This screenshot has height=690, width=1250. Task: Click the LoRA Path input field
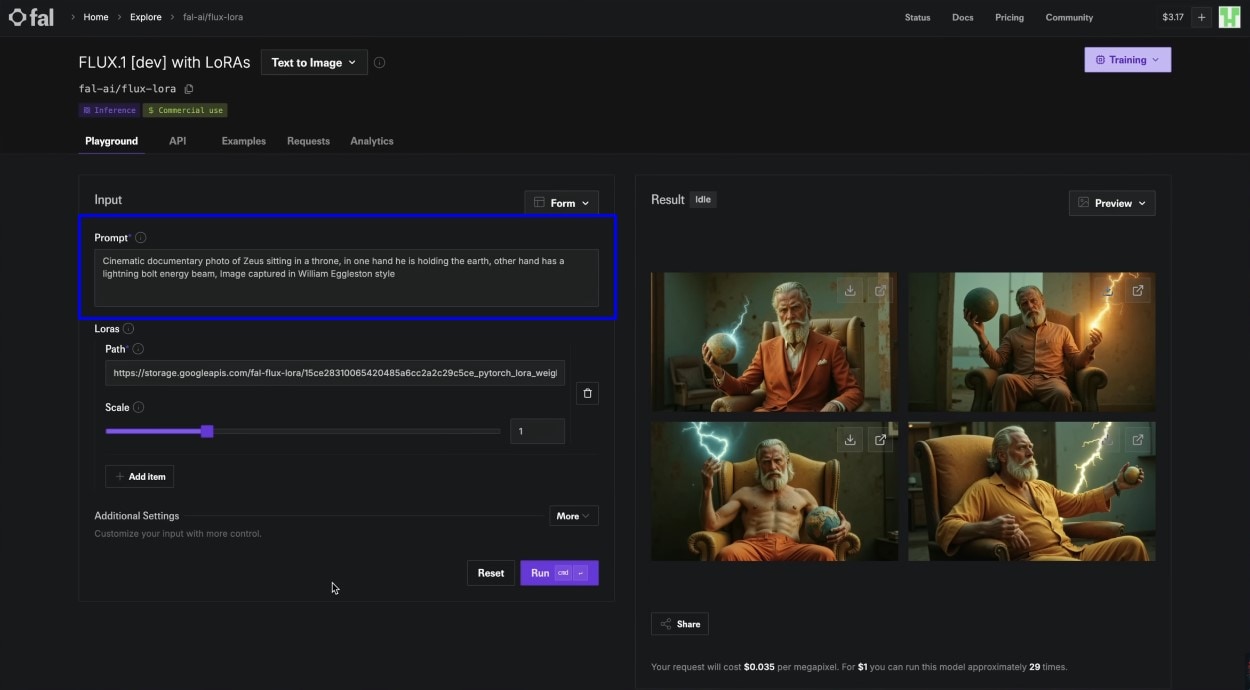coord(335,373)
